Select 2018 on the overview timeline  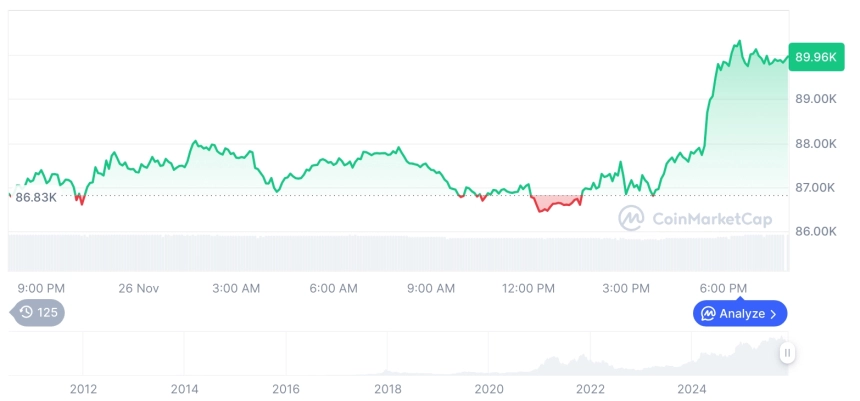click(388, 389)
